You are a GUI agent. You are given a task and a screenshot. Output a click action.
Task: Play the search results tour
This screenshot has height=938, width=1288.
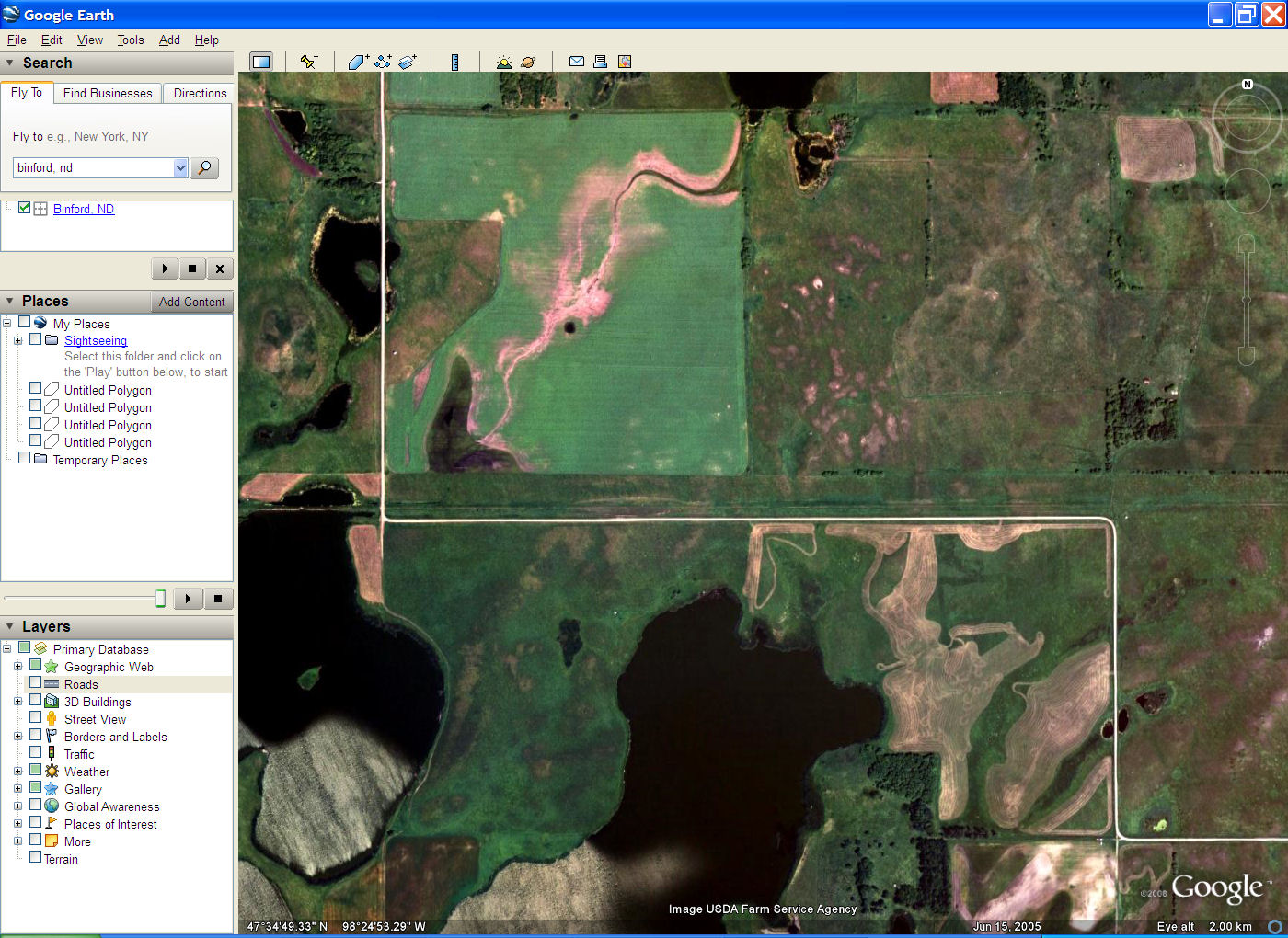[165, 269]
